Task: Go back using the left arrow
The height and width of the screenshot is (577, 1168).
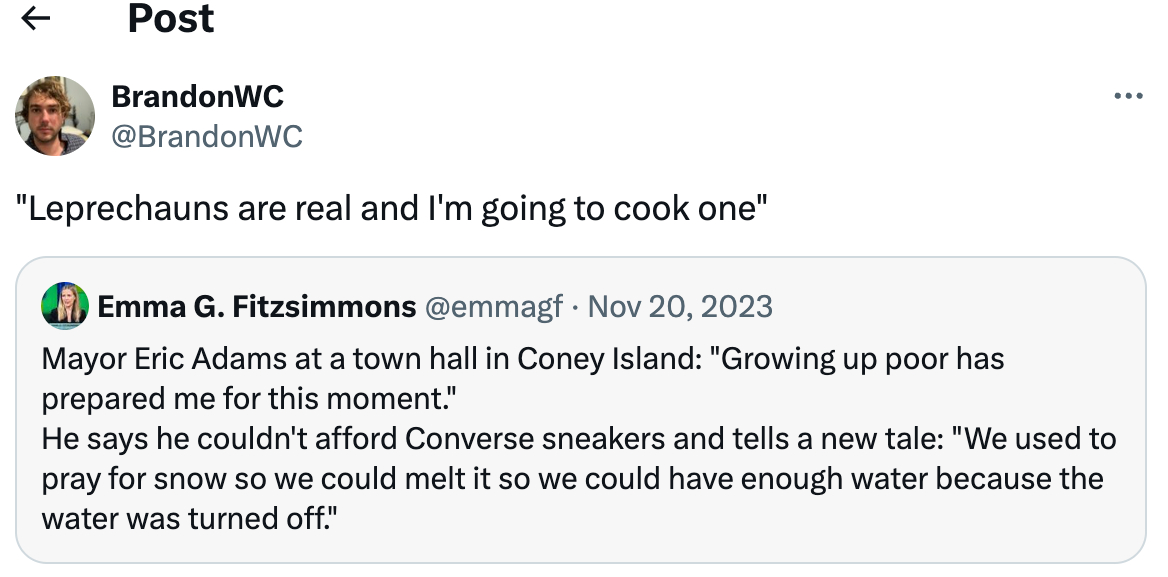Action: [36, 18]
